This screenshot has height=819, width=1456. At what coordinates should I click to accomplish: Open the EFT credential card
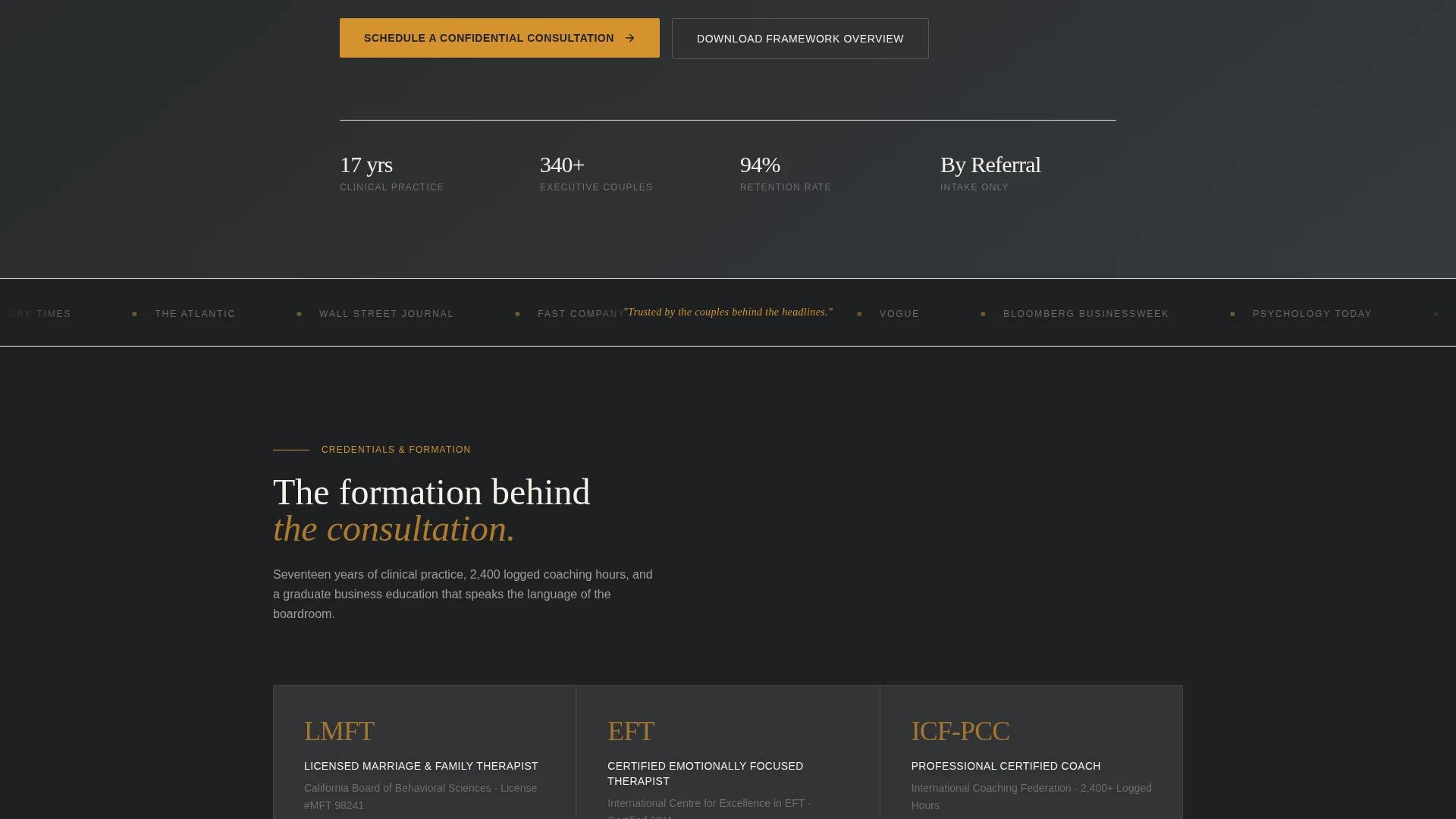point(728,752)
